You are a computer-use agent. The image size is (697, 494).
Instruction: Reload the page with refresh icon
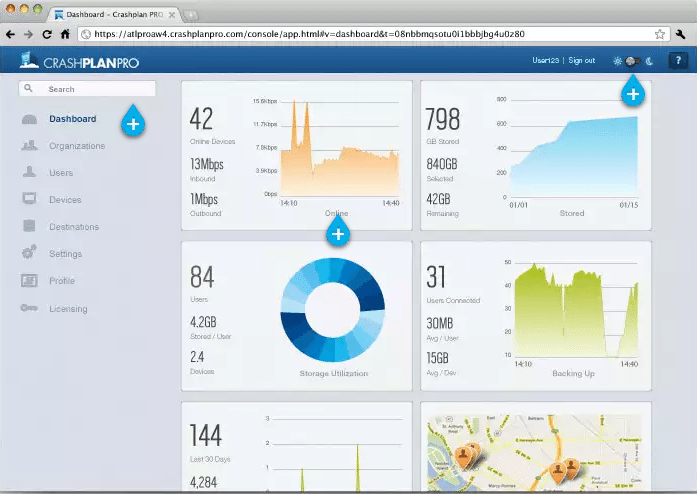tap(47, 34)
